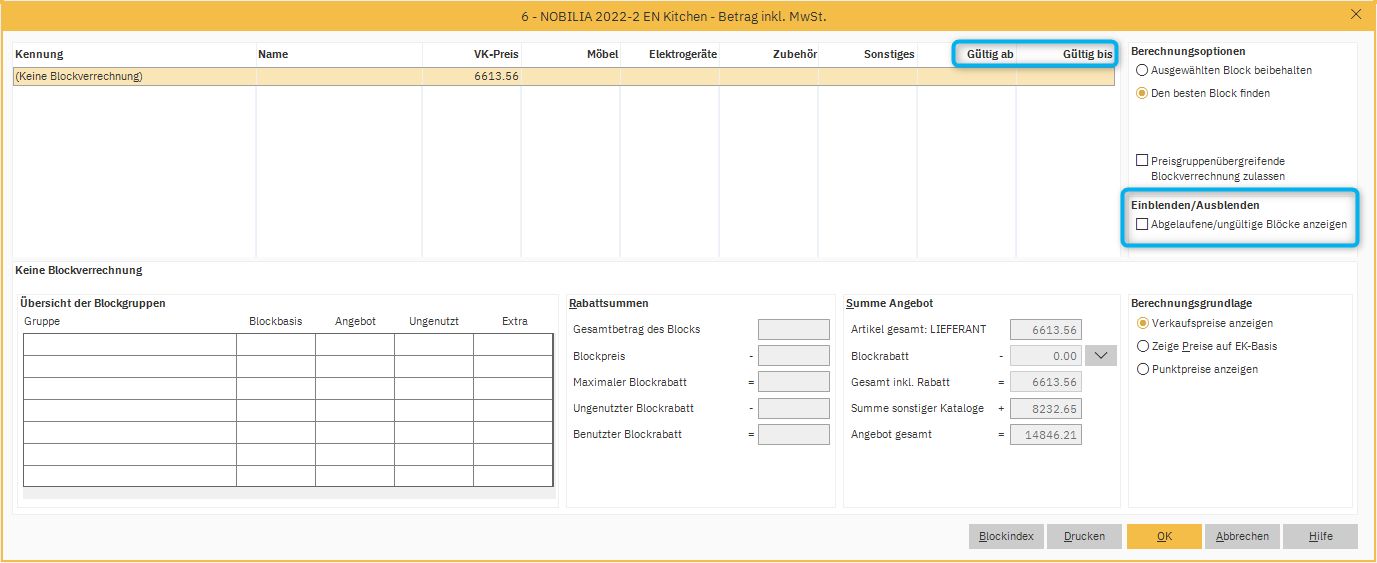Screen dimensions: 1377x563
Task: Choose 'Punktpreise anzeigen' radio option
Action: point(1143,369)
